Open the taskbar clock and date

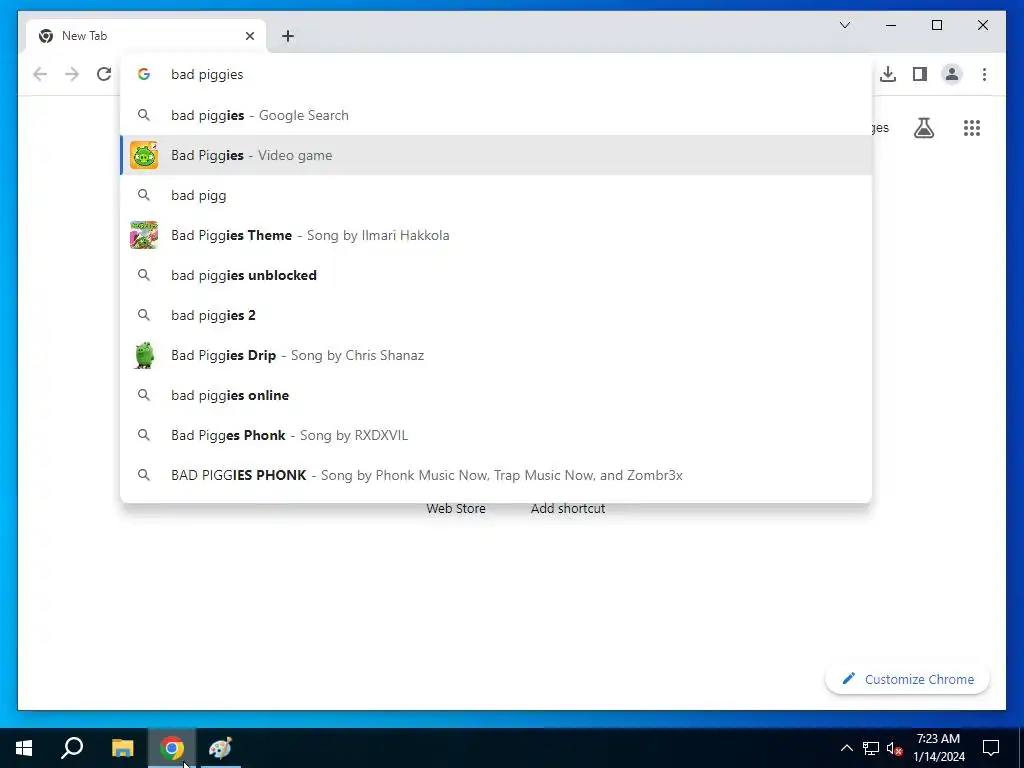938,748
